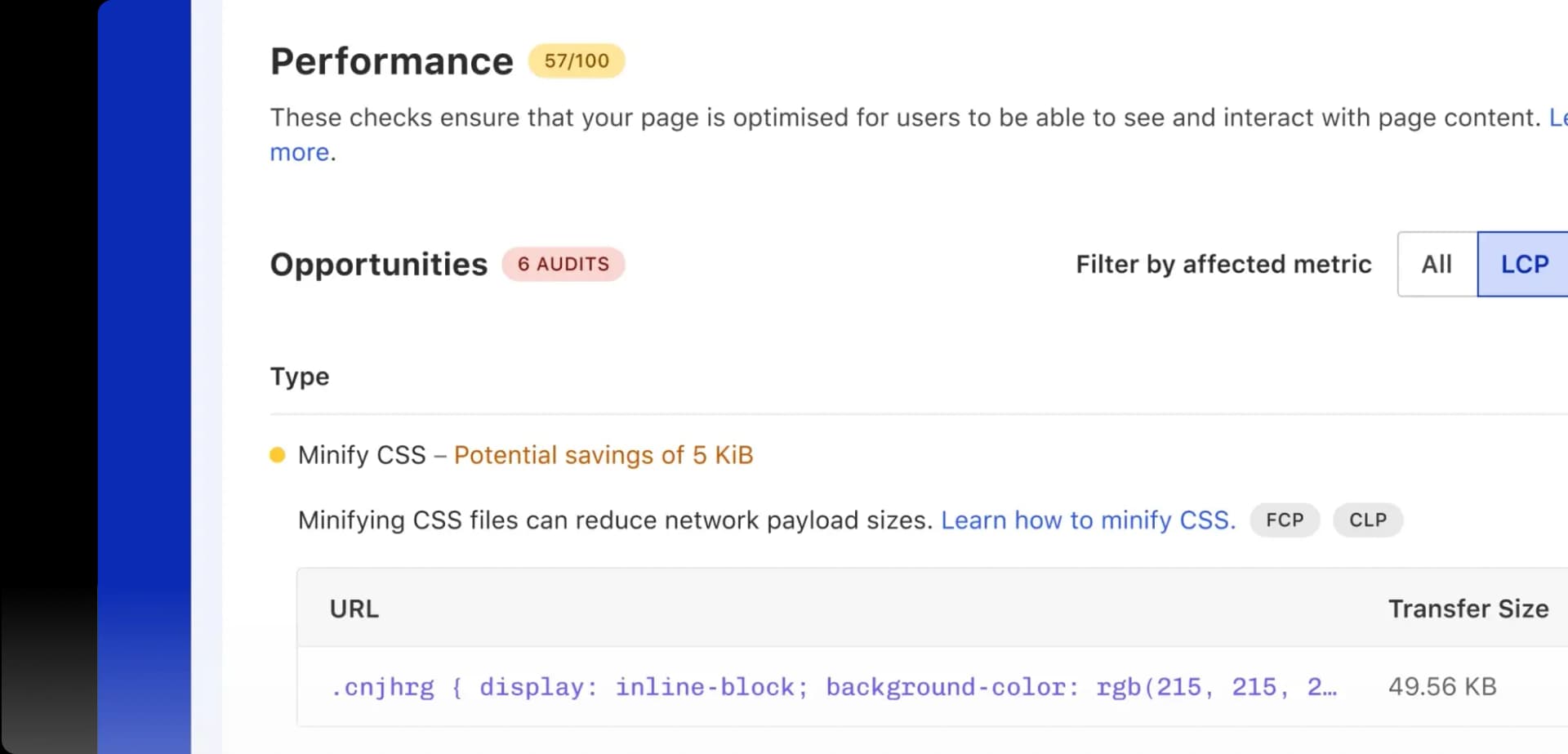Click the 'Filter by affected metric' label
This screenshot has height=754, width=1568.
point(1223,265)
